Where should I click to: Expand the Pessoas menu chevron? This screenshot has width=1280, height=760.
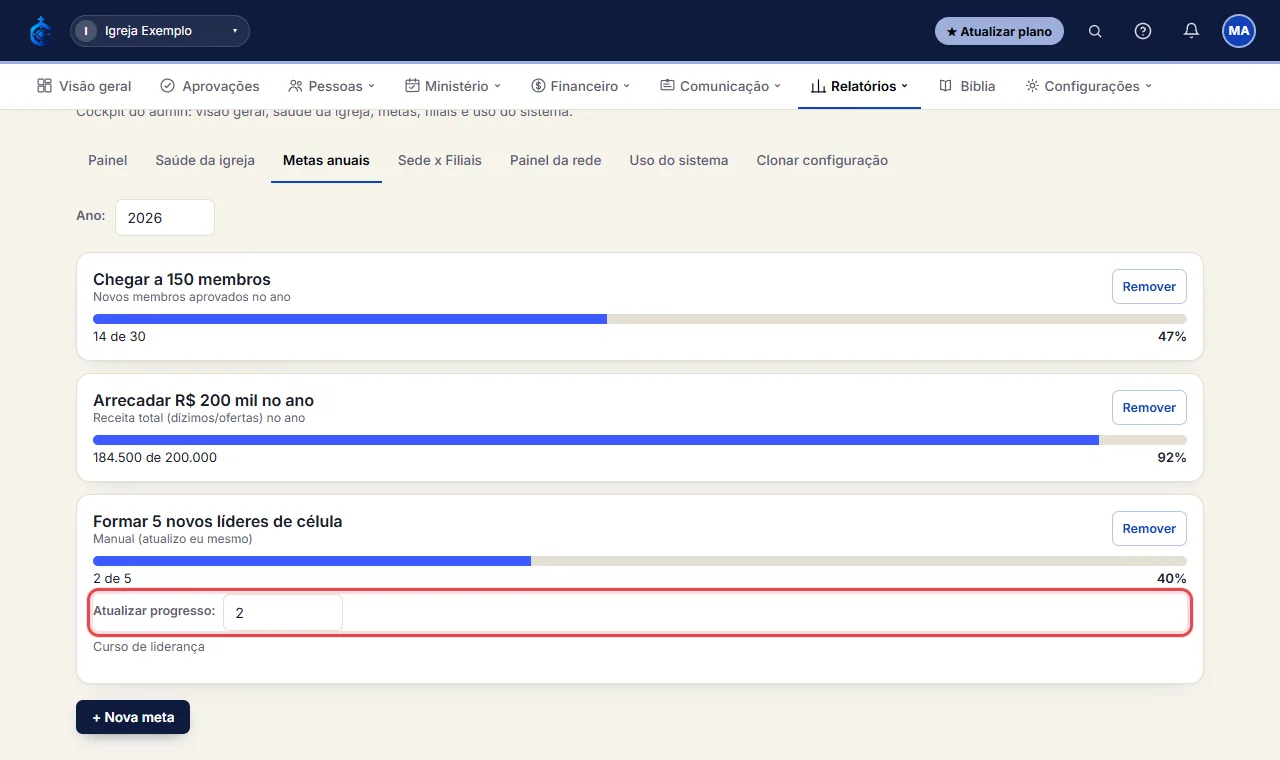372,86
